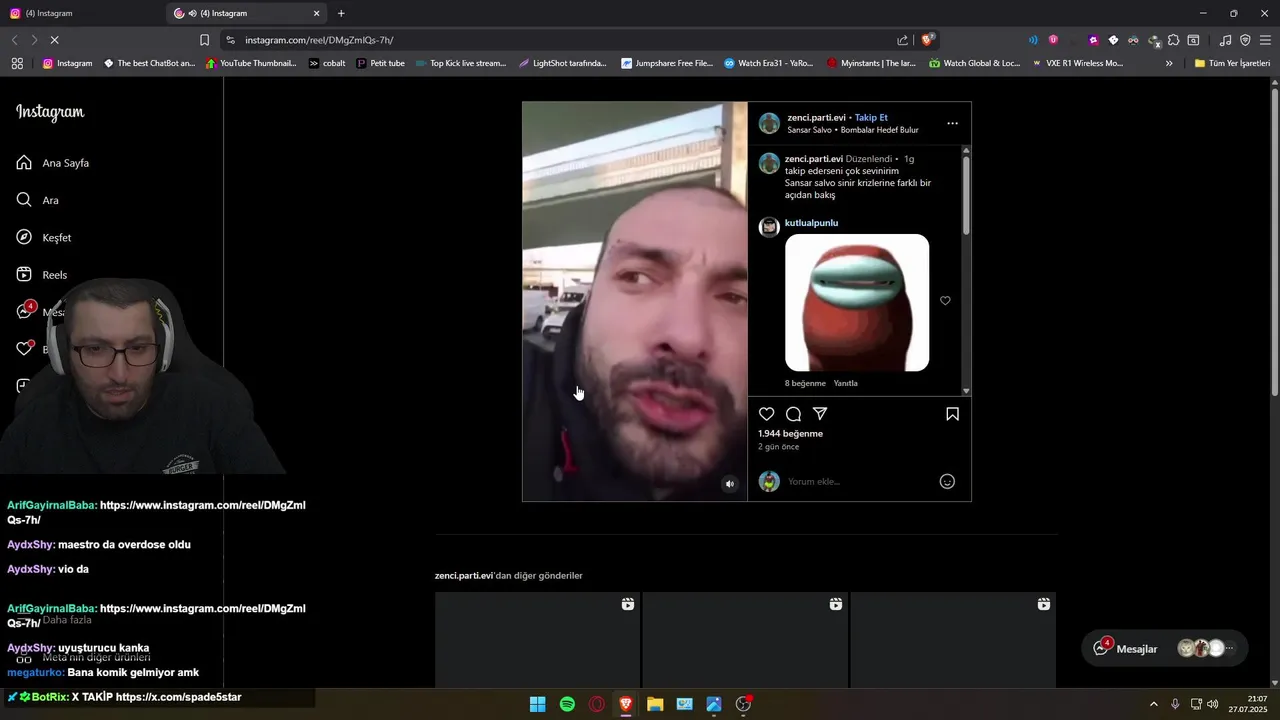Image resolution: width=1280 pixels, height=720 pixels.
Task: Open kutlualpunlu's profile name
Action: pyautogui.click(x=811, y=223)
